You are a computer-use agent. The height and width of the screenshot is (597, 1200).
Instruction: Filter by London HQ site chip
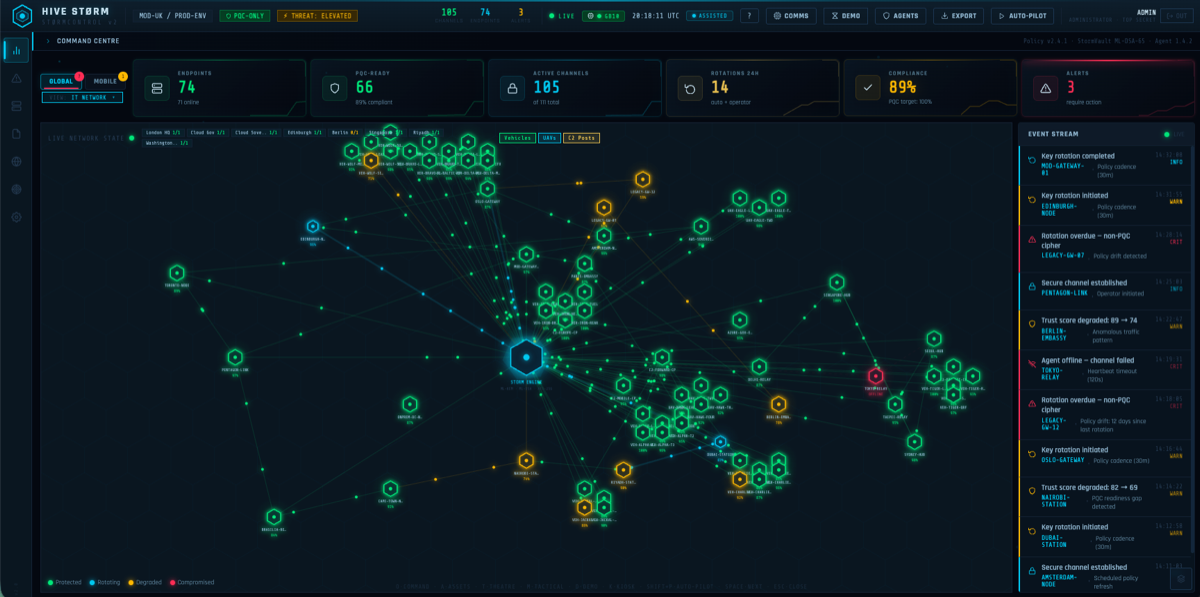[164, 132]
